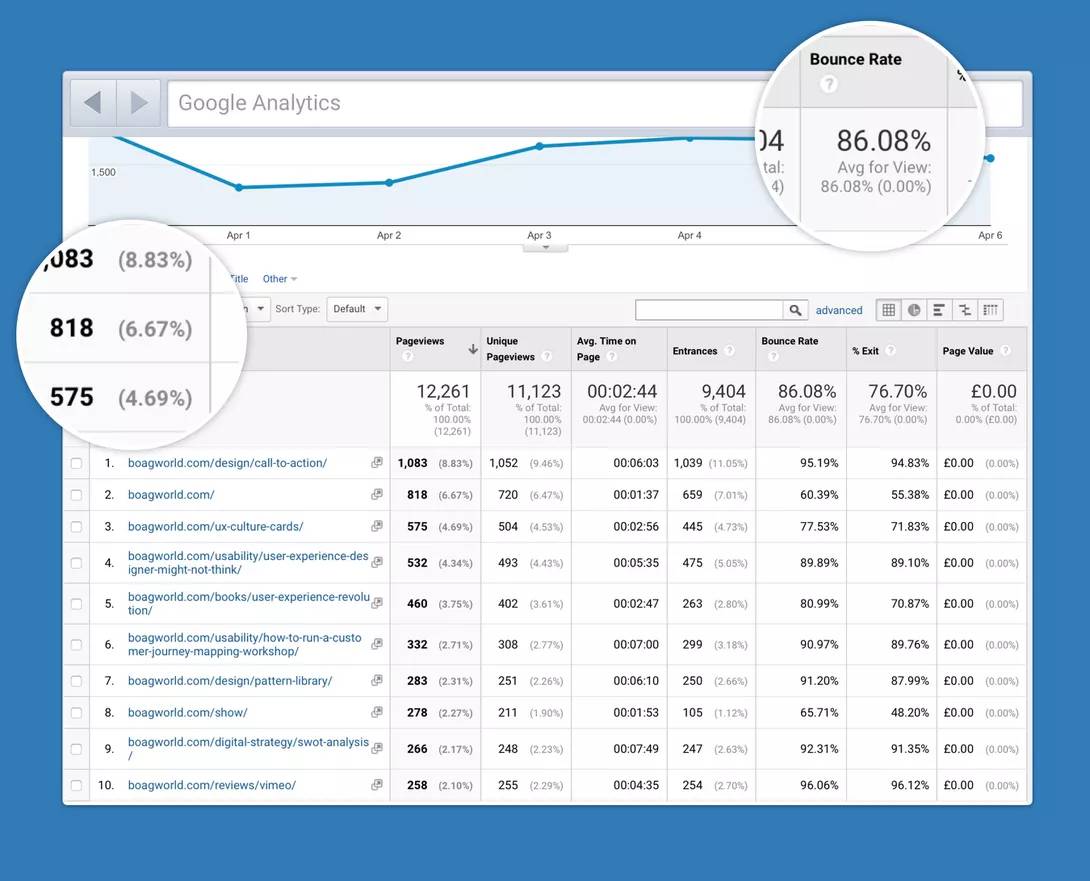Image resolution: width=1090 pixels, height=881 pixels.
Task: Select the checkbox for boagworld.com/reviews/vimeo/
Action: tap(77, 786)
